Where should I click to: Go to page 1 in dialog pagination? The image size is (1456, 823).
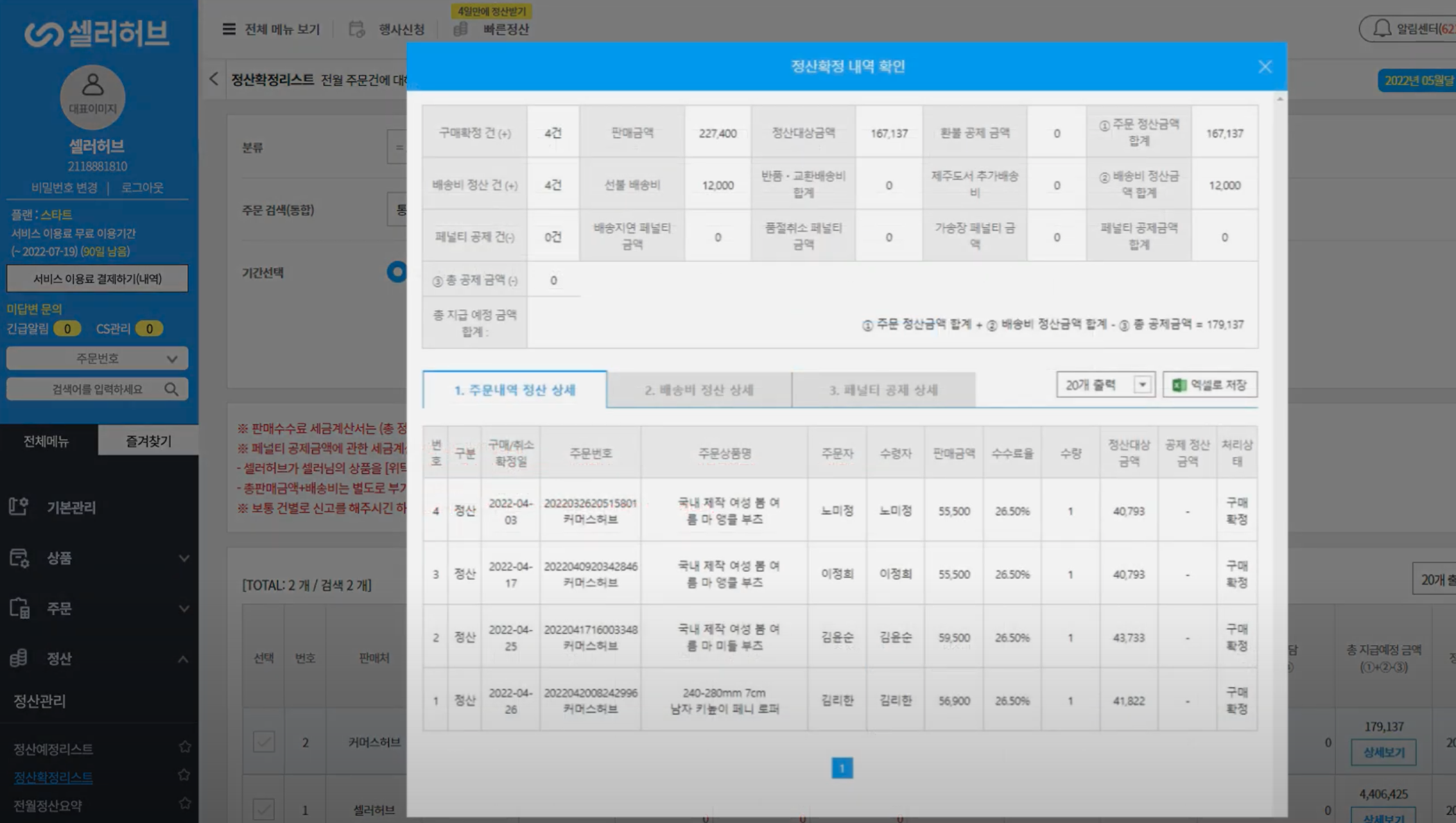pos(842,768)
